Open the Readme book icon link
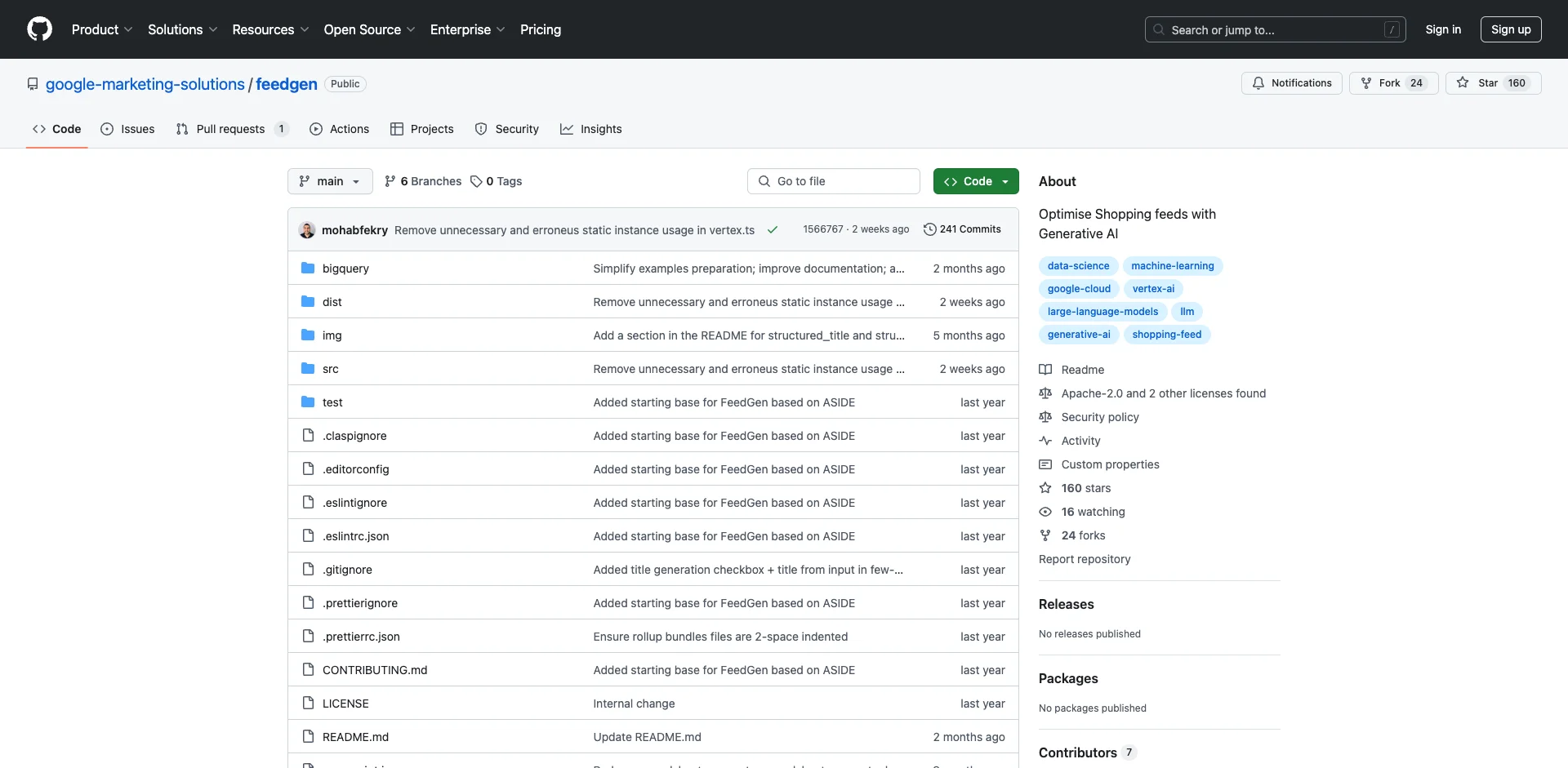This screenshot has height=768, width=1568. (1045, 370)
